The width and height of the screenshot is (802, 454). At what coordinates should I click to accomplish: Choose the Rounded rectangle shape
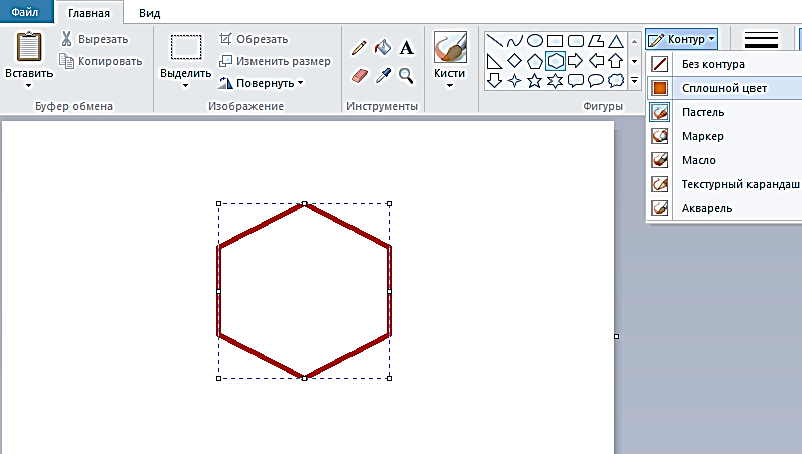[575, 41]
